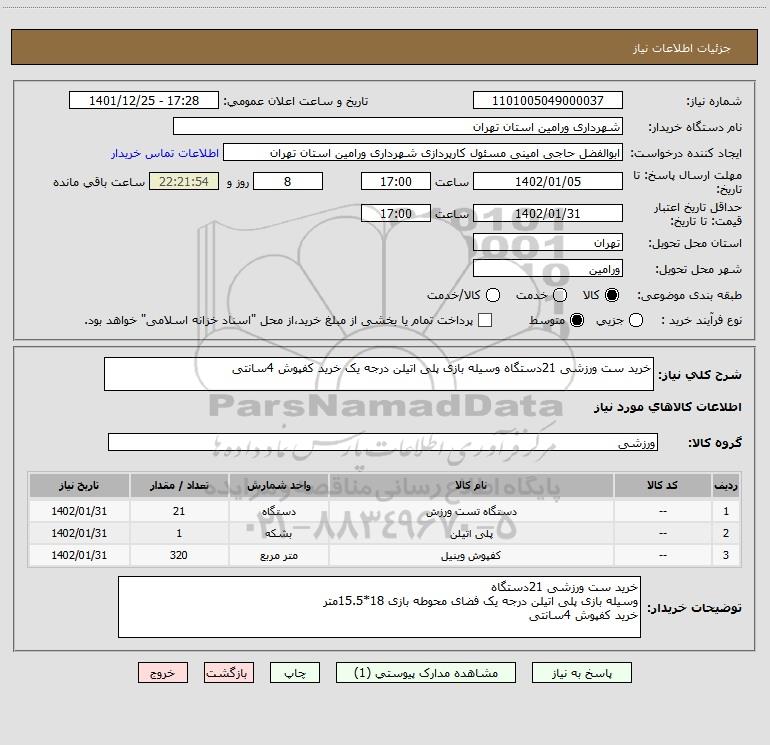Click the goods group field ورزشی
Screen dimensions: 770x745
click(x=383, y=442)
